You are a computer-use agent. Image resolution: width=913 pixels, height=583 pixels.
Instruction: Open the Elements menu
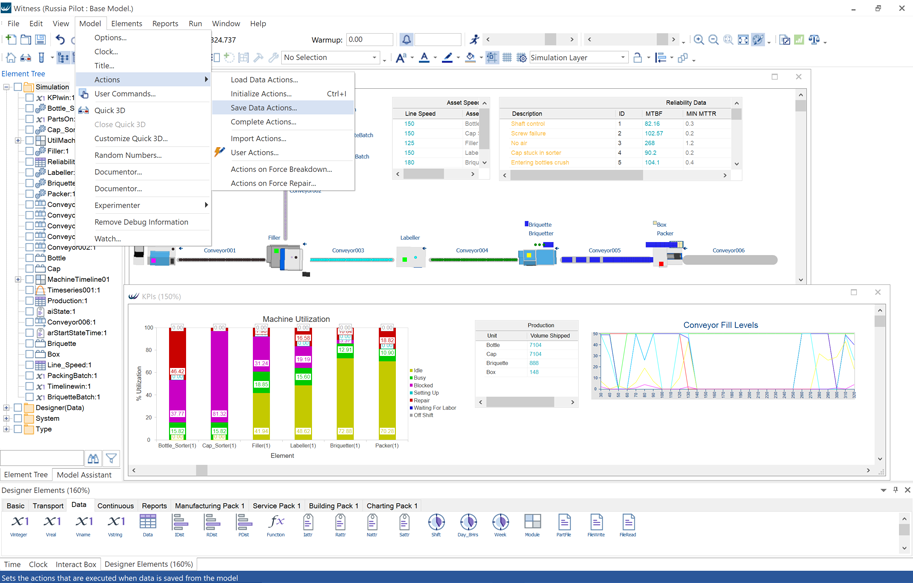coord(126,23)
